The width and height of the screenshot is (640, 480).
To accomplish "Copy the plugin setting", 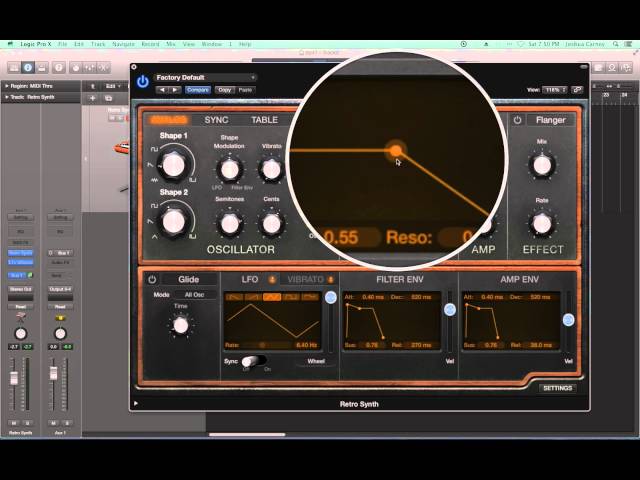I will click(224, 90).
